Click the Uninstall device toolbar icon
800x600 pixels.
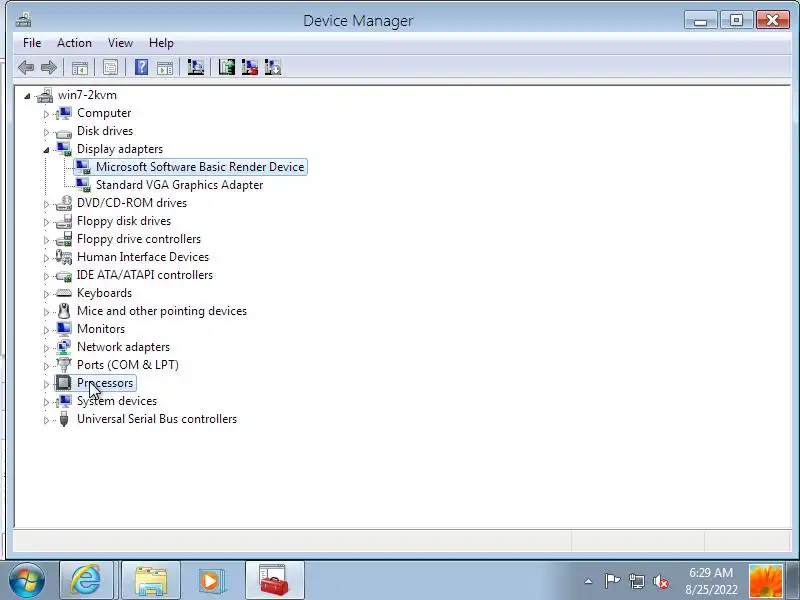249,67
